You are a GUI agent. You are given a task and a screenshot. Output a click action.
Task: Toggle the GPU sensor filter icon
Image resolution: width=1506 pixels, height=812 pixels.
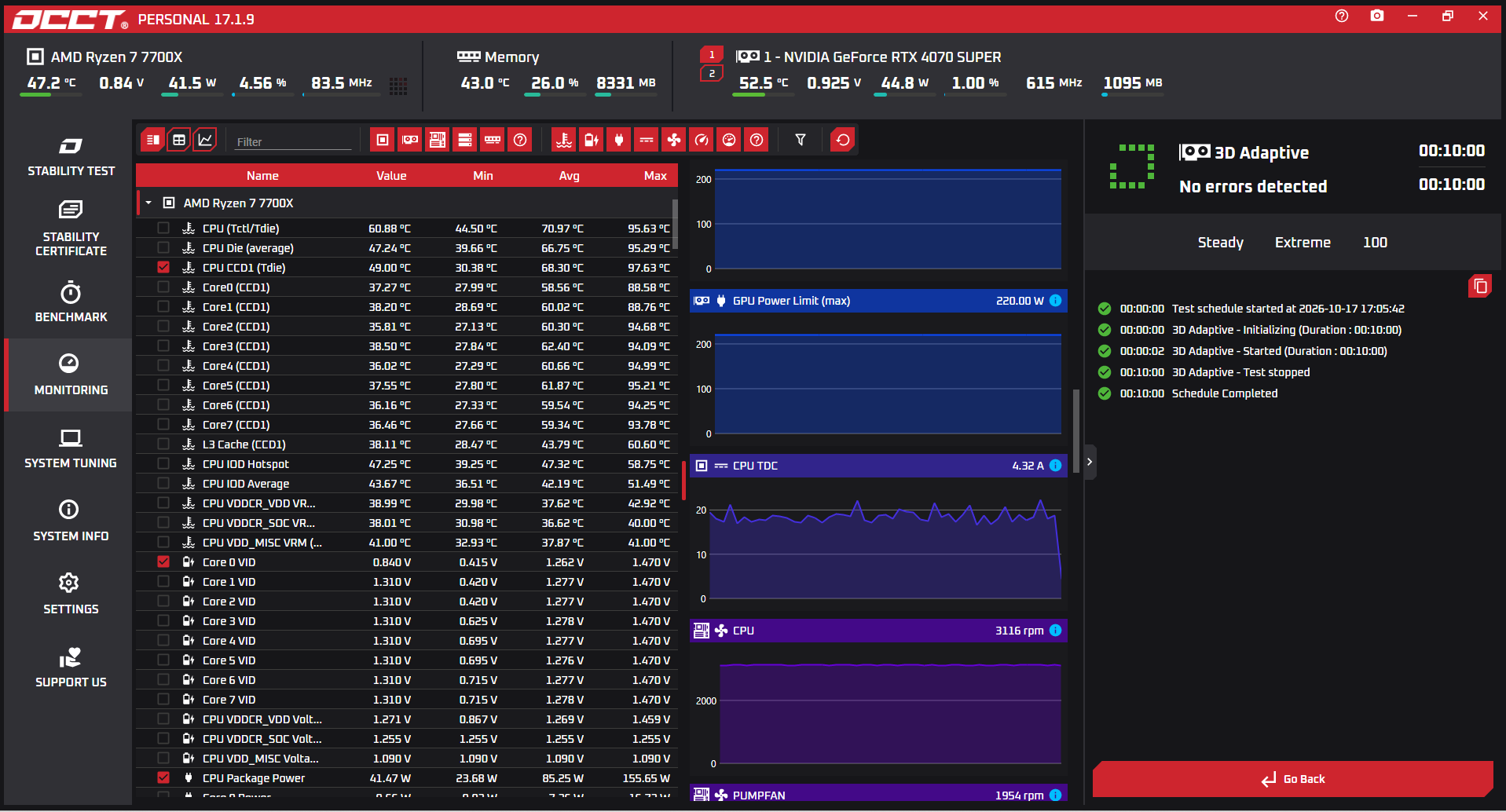[410, 140]
